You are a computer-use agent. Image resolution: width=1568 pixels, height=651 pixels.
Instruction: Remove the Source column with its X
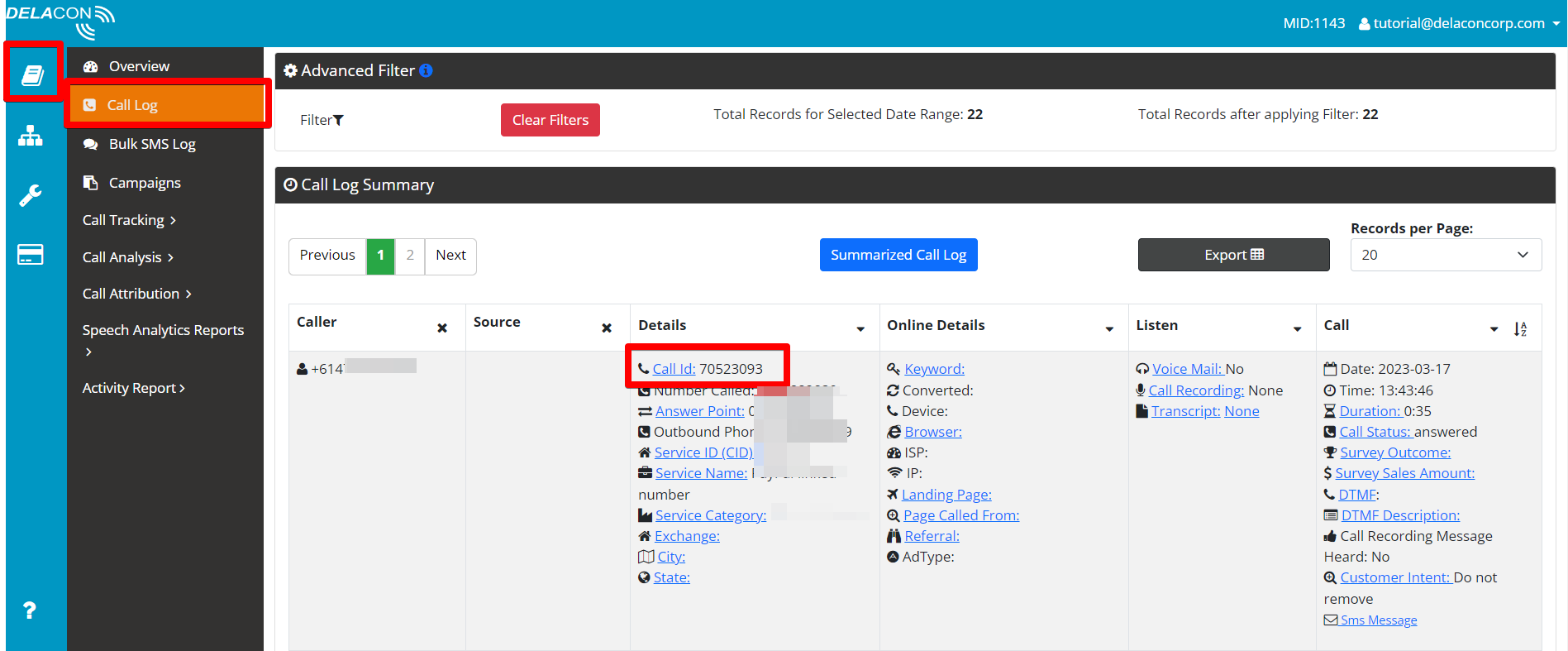click(x=607, y=328)
